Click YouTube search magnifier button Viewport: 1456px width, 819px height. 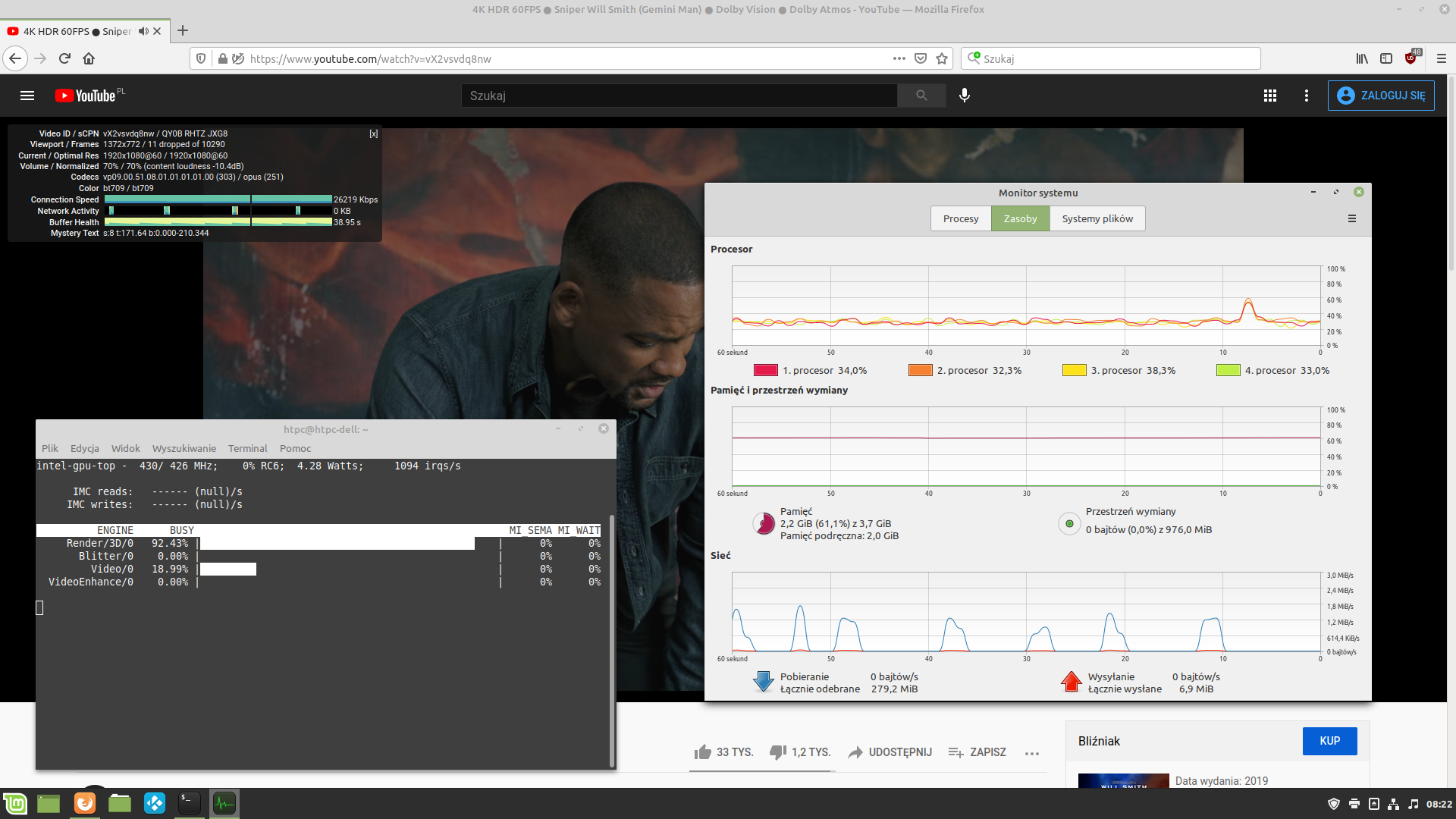pyautogui.click(x=921, y=96)
